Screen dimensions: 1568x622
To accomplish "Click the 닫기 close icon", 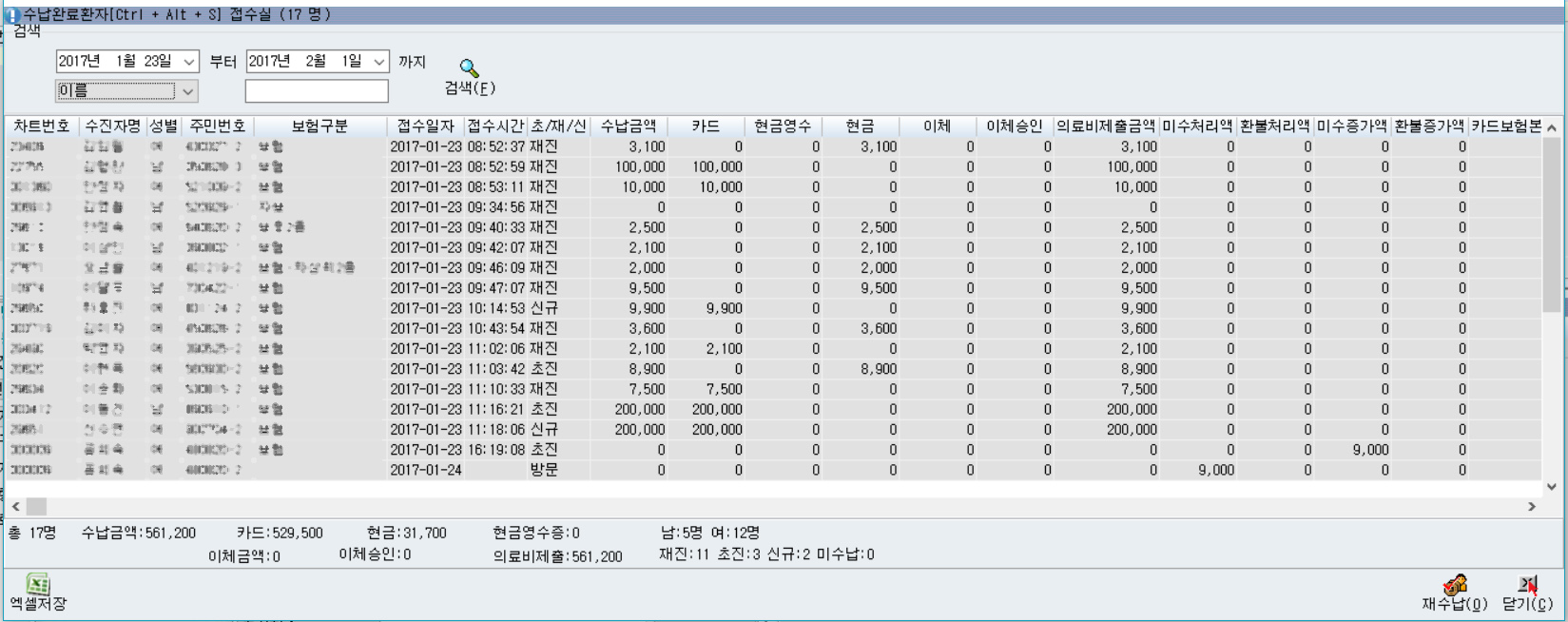I will tap(1527, 584).
